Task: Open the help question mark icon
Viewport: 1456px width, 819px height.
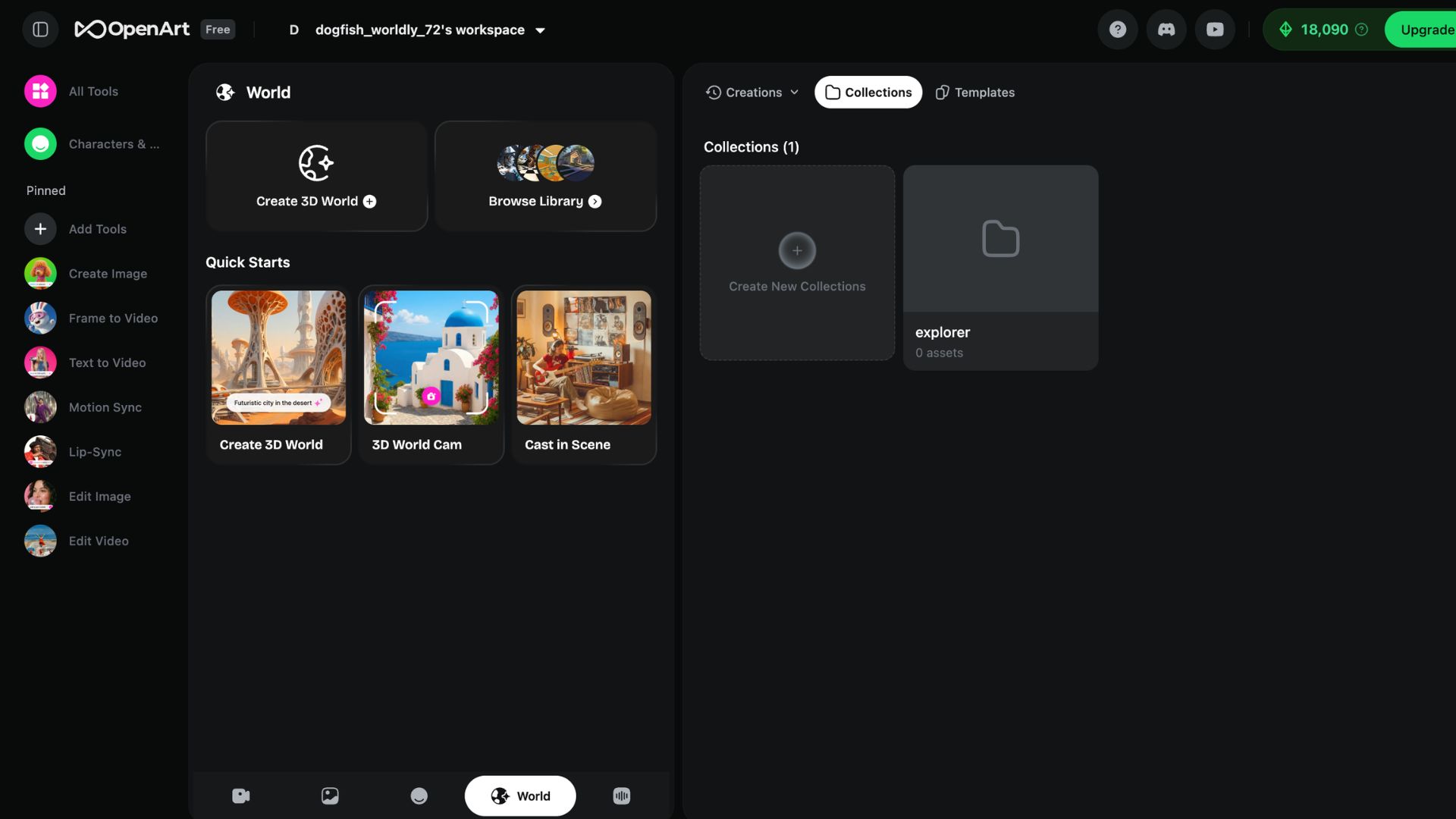Action: click(x=1117, y=30)
